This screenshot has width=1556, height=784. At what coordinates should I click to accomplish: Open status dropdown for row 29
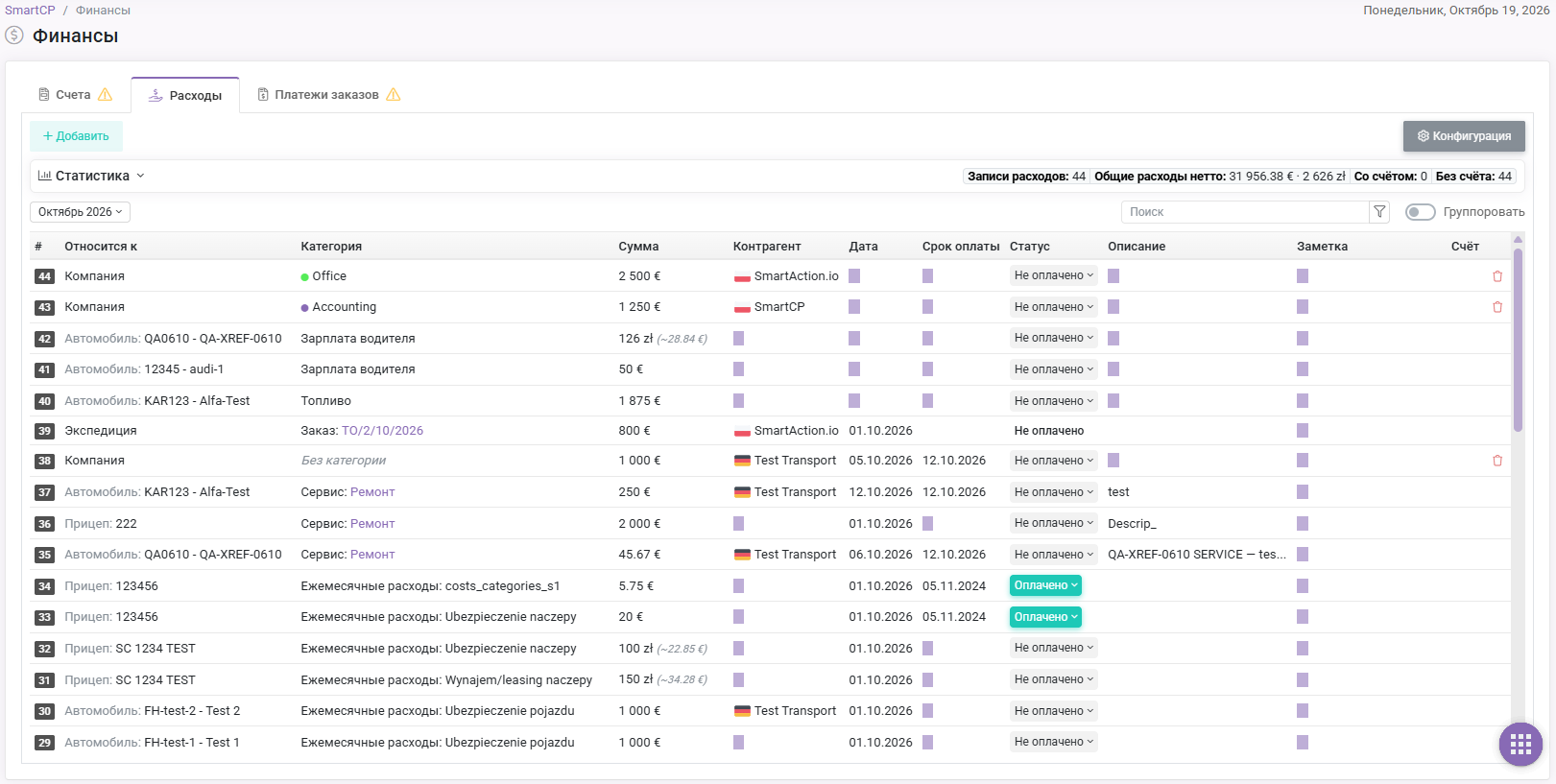[1053, 742]
